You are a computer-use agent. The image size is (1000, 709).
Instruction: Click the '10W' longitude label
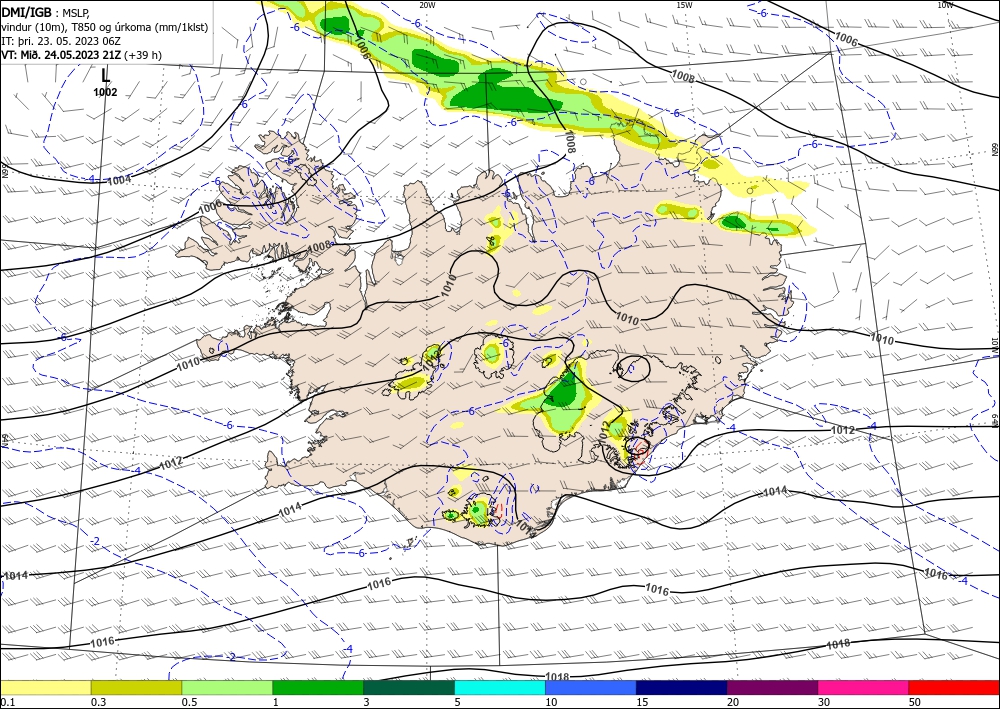pyautogui.click(x=945, y=5)
